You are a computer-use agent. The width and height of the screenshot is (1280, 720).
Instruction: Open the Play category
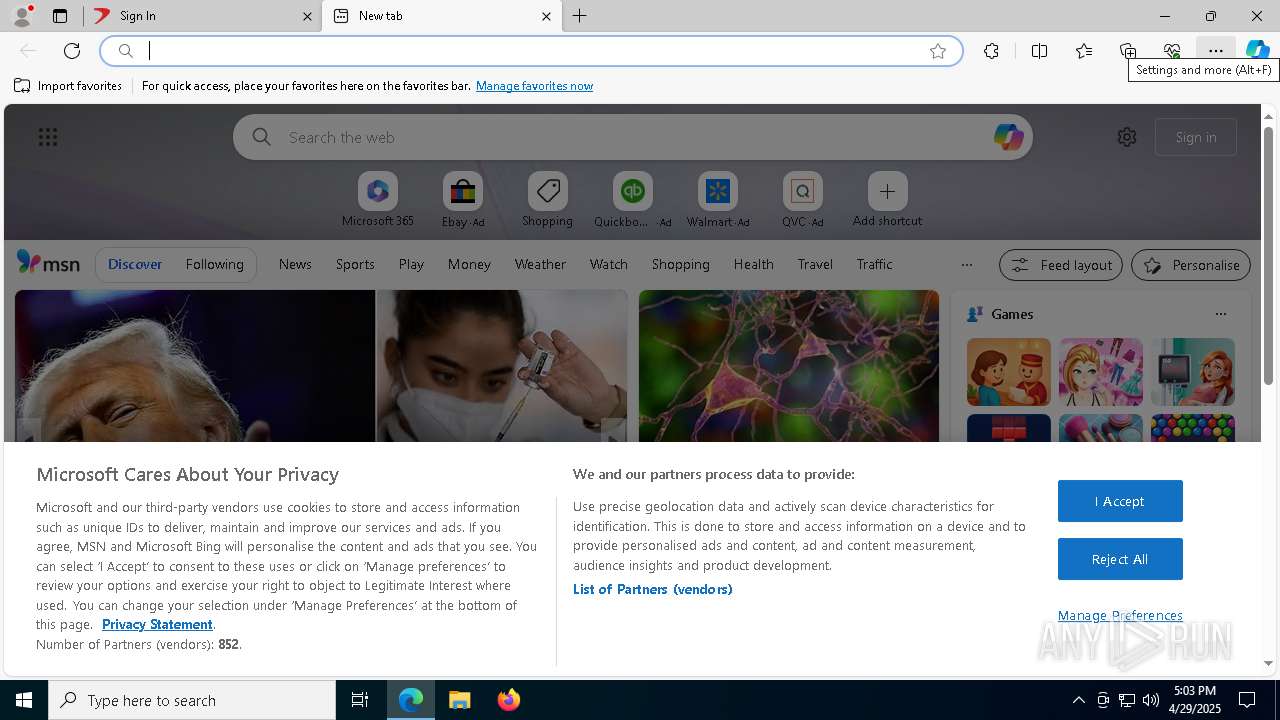click(411, 264)
